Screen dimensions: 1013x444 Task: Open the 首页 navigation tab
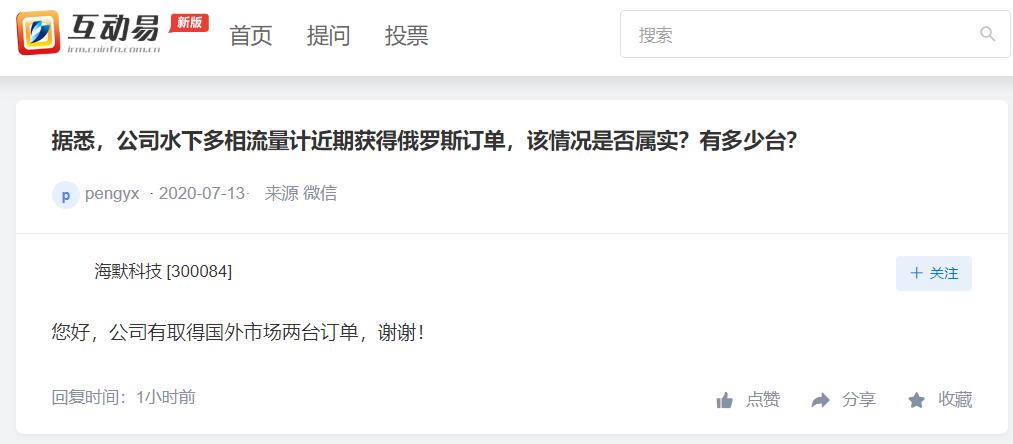coord(251,36)
